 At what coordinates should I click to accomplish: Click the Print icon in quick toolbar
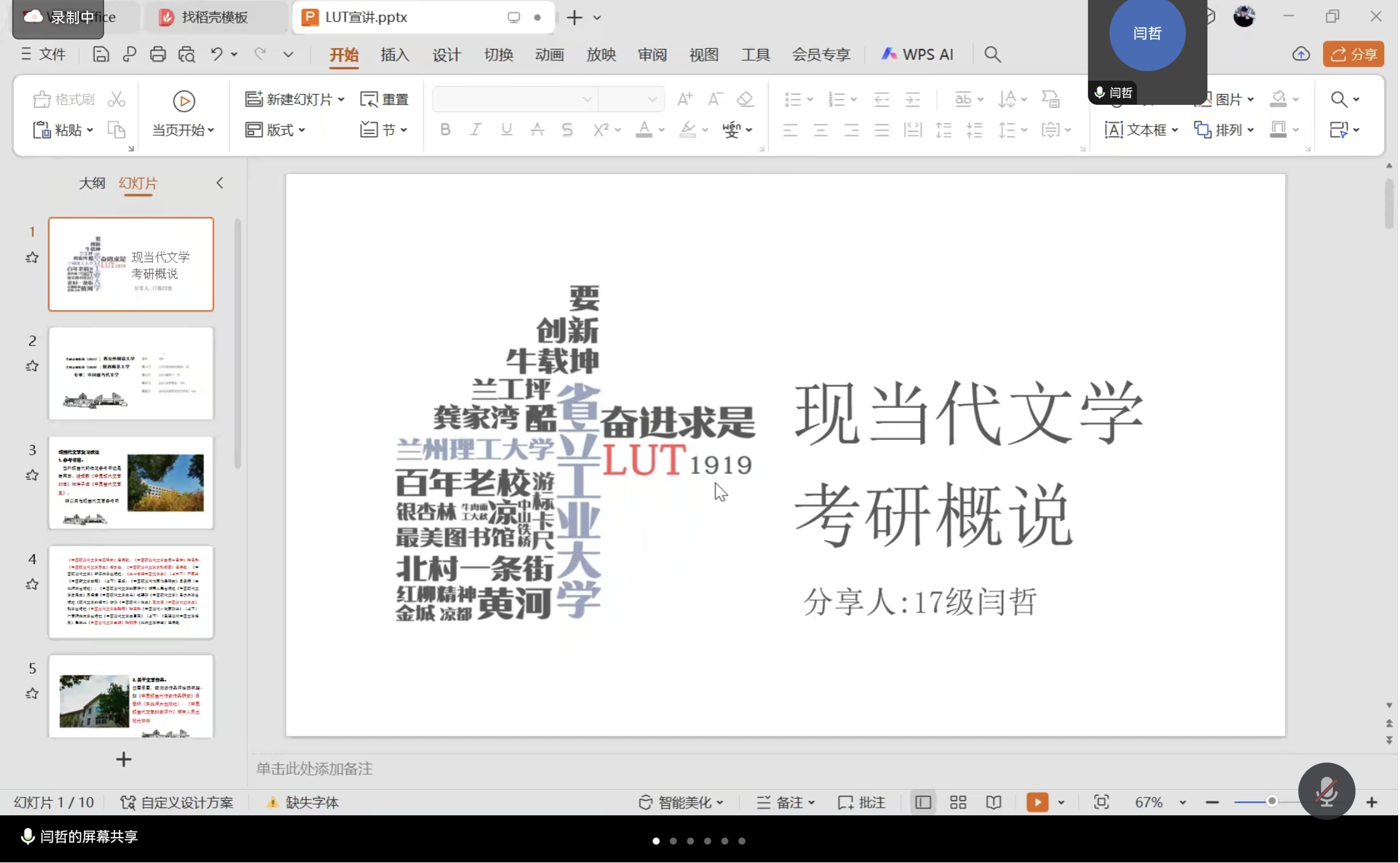click(x=158, y=55)
